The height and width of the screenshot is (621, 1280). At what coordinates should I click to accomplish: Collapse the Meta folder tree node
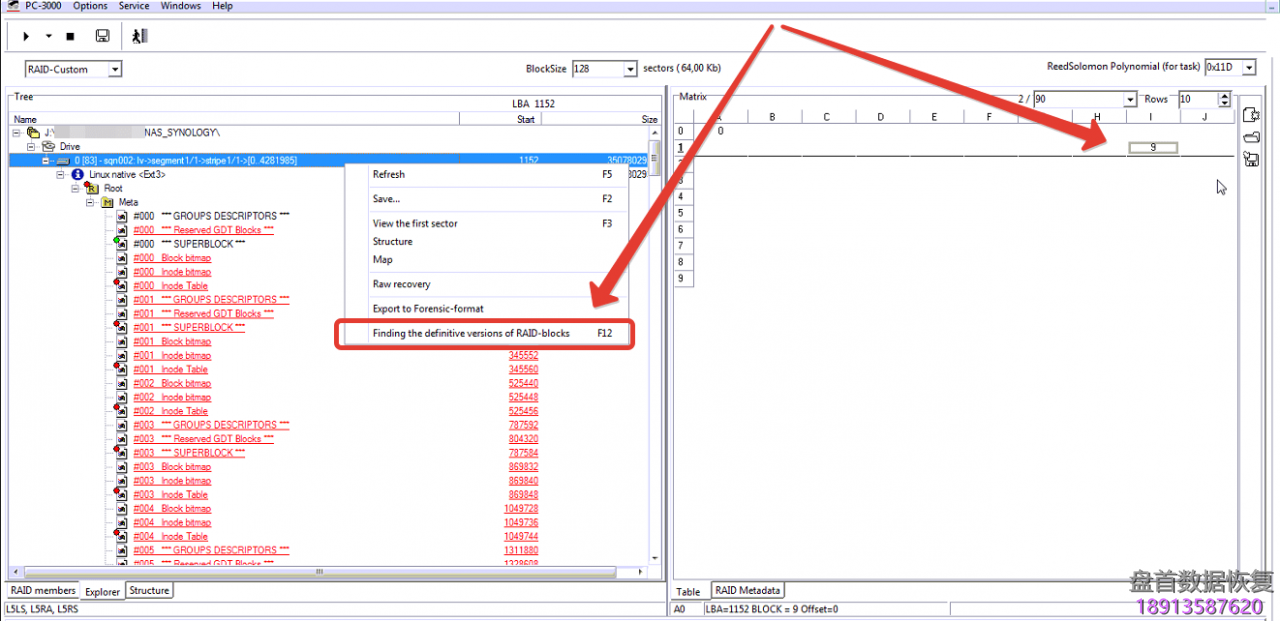point(90,202)
